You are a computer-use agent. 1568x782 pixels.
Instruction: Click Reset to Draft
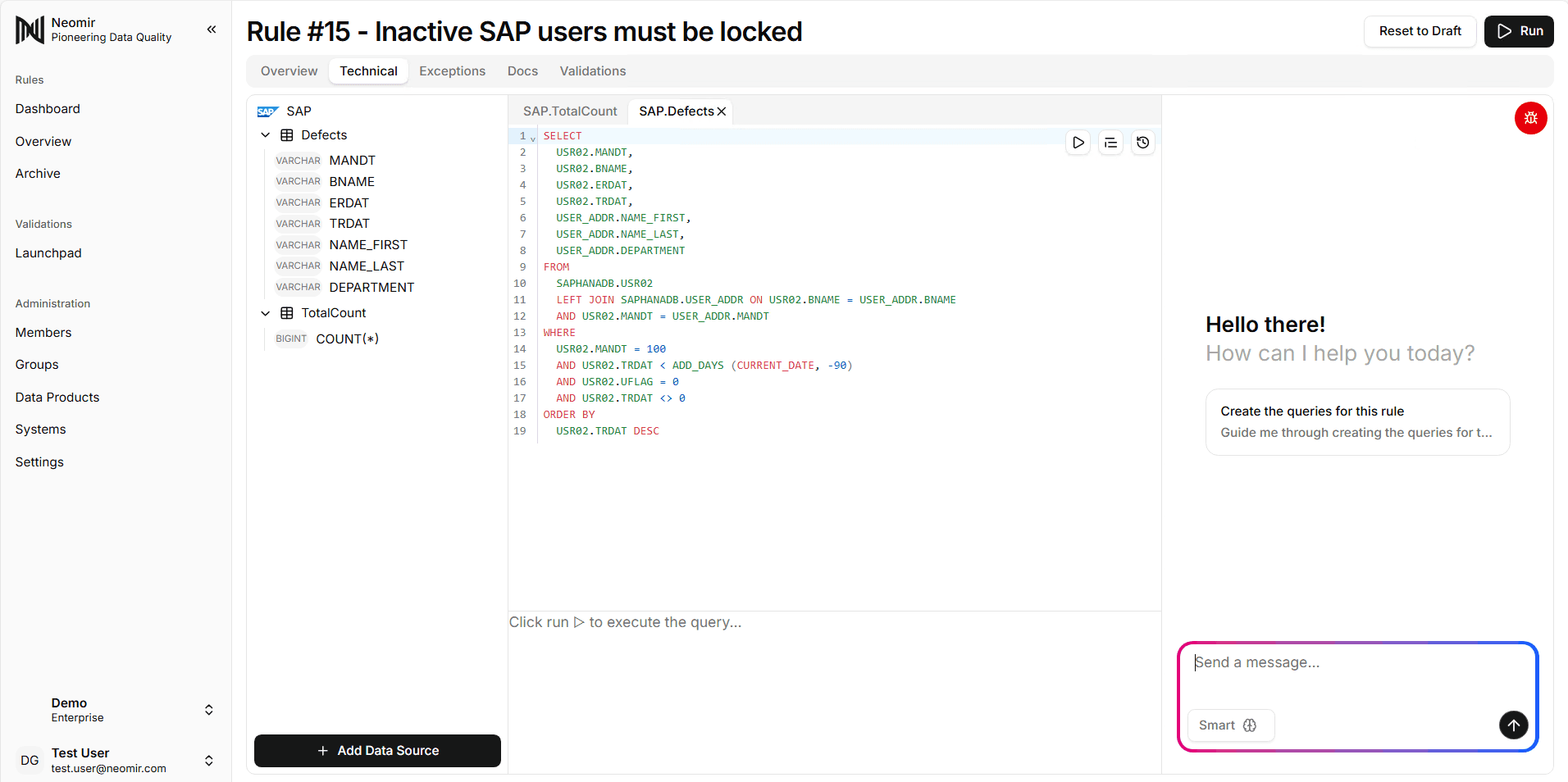pyautogui.click(x=1420, y=31)
